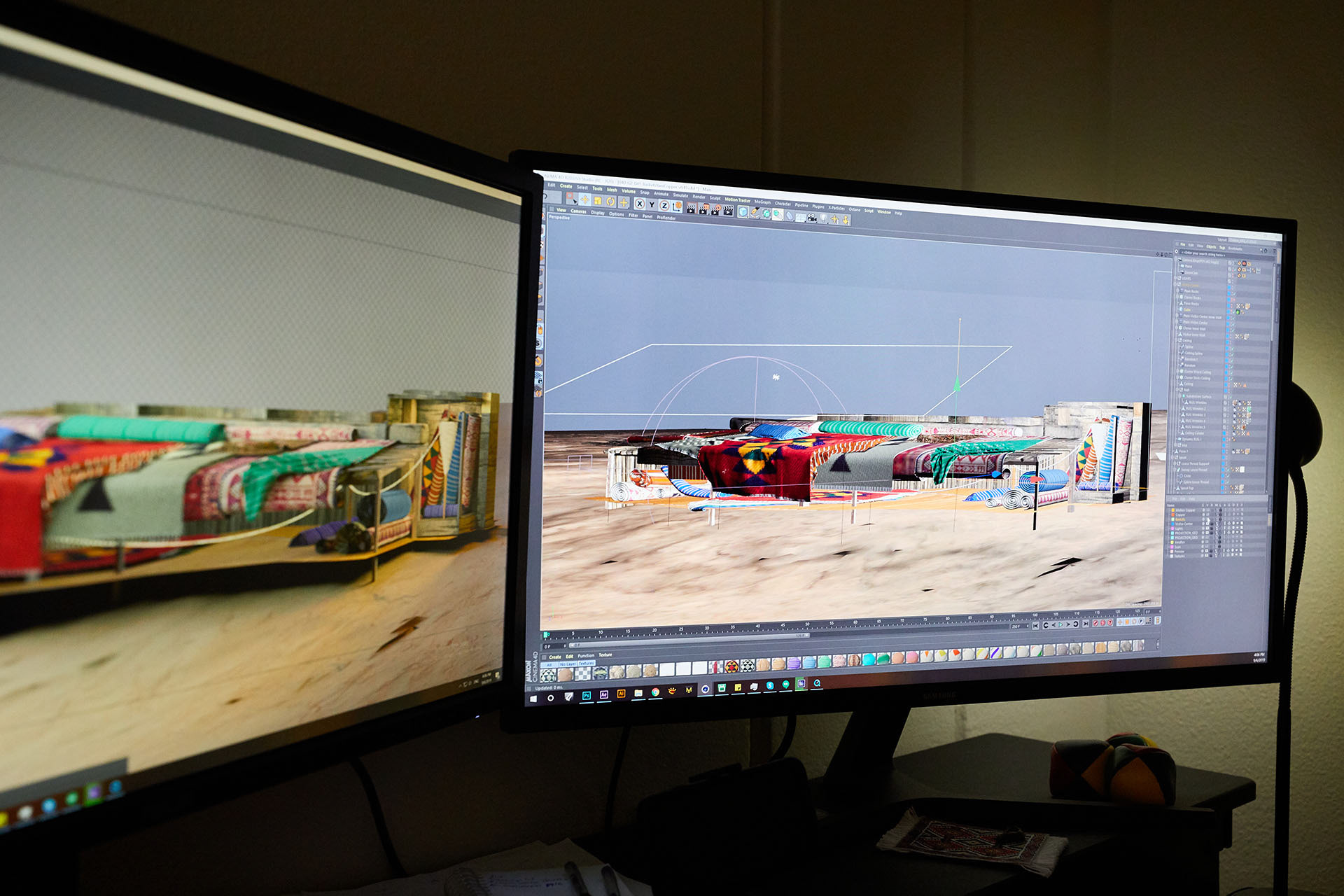
Task: Click the Play Forward timeline button
Action: (x=1060, y=624)
